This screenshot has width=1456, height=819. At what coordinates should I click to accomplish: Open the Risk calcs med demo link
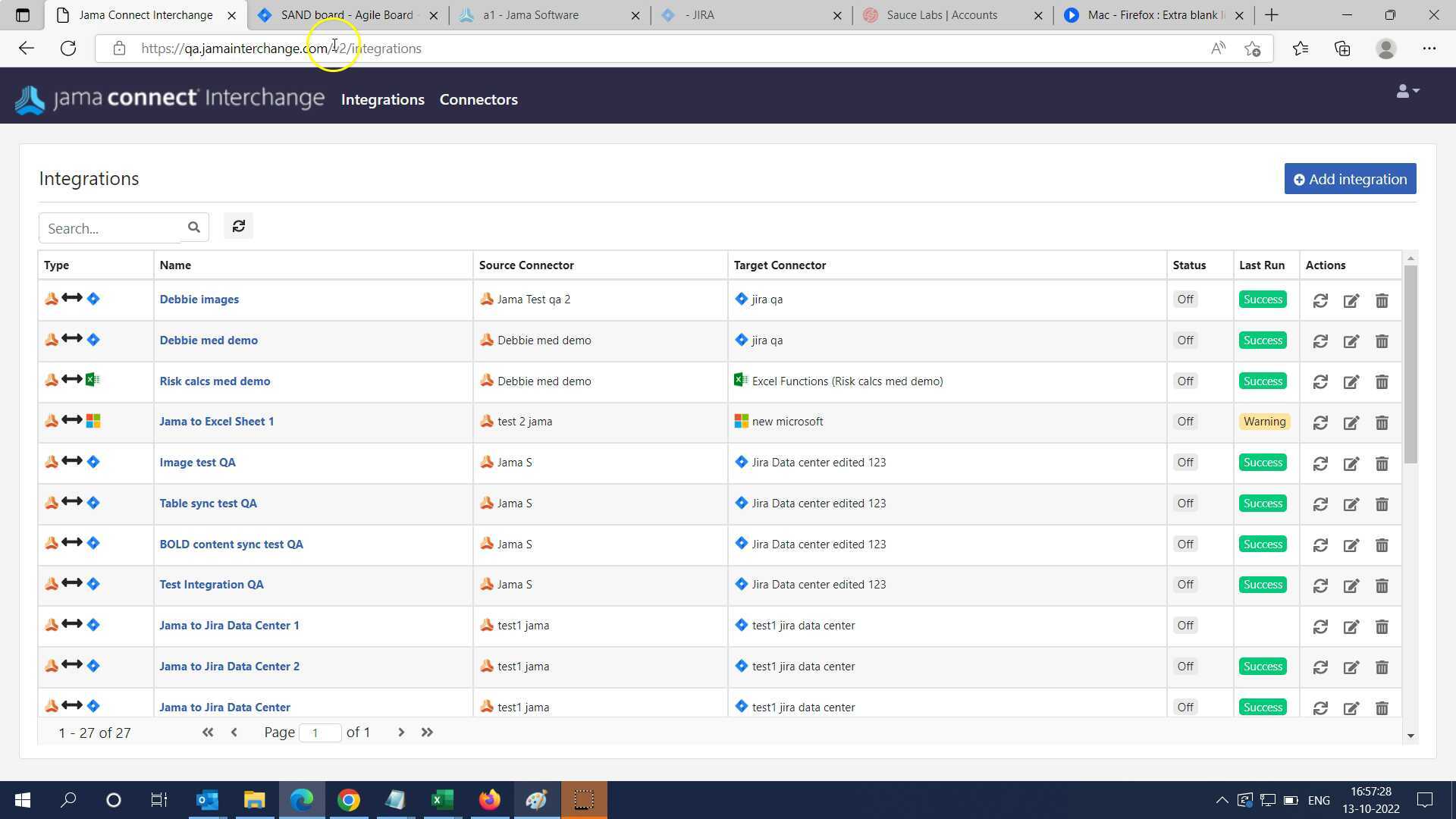(x=215, y=381)
